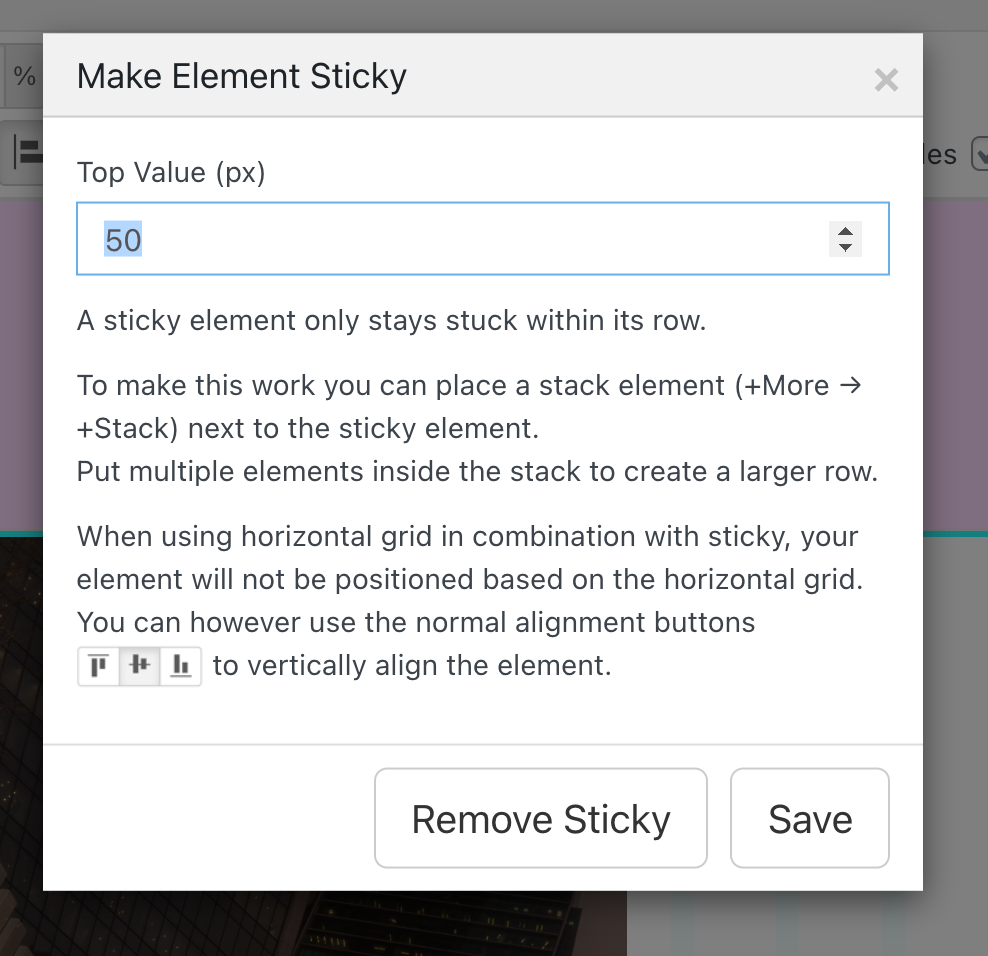Click the "to vertically align the element" text
The image size is (988, 956).
pyautogui.click(x=411, y=666)
